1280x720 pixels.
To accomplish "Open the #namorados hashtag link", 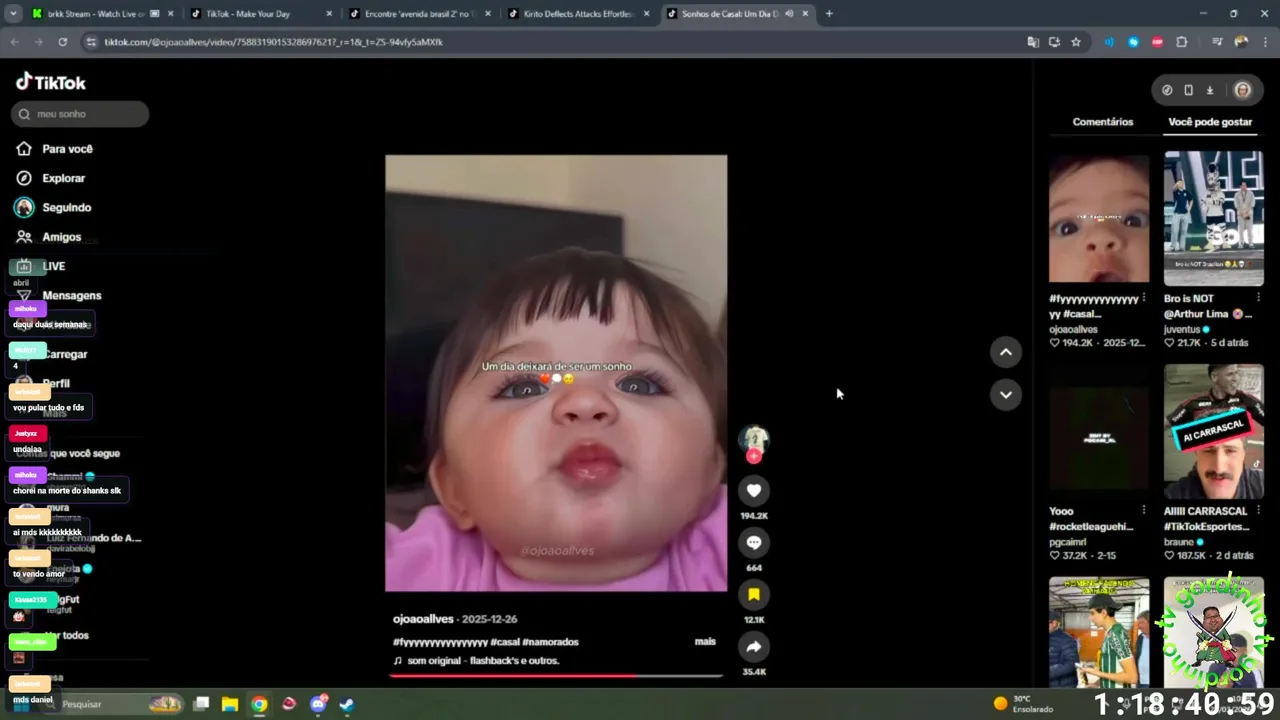I will click(550, 642).
